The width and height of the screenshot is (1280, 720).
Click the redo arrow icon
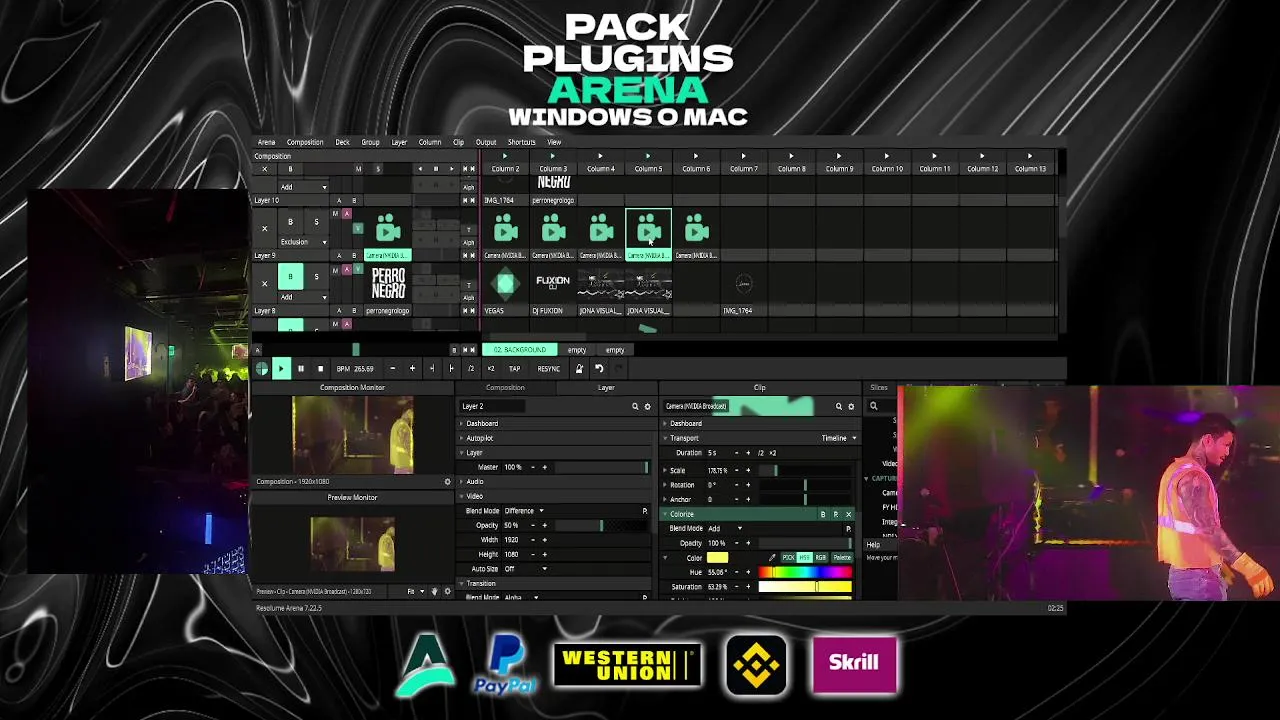(x=618, y=369)
